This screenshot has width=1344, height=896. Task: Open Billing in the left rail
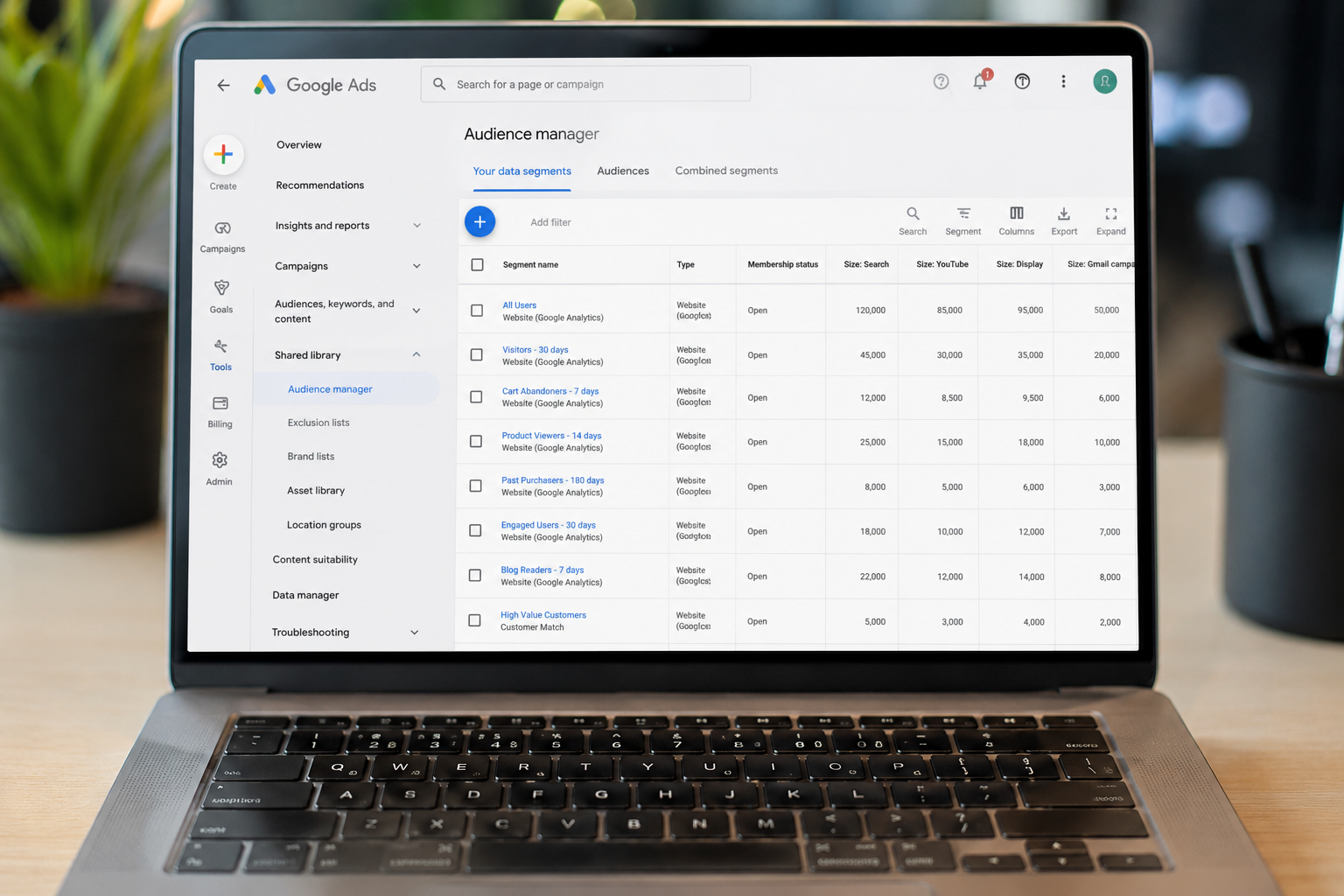point(220,412)
